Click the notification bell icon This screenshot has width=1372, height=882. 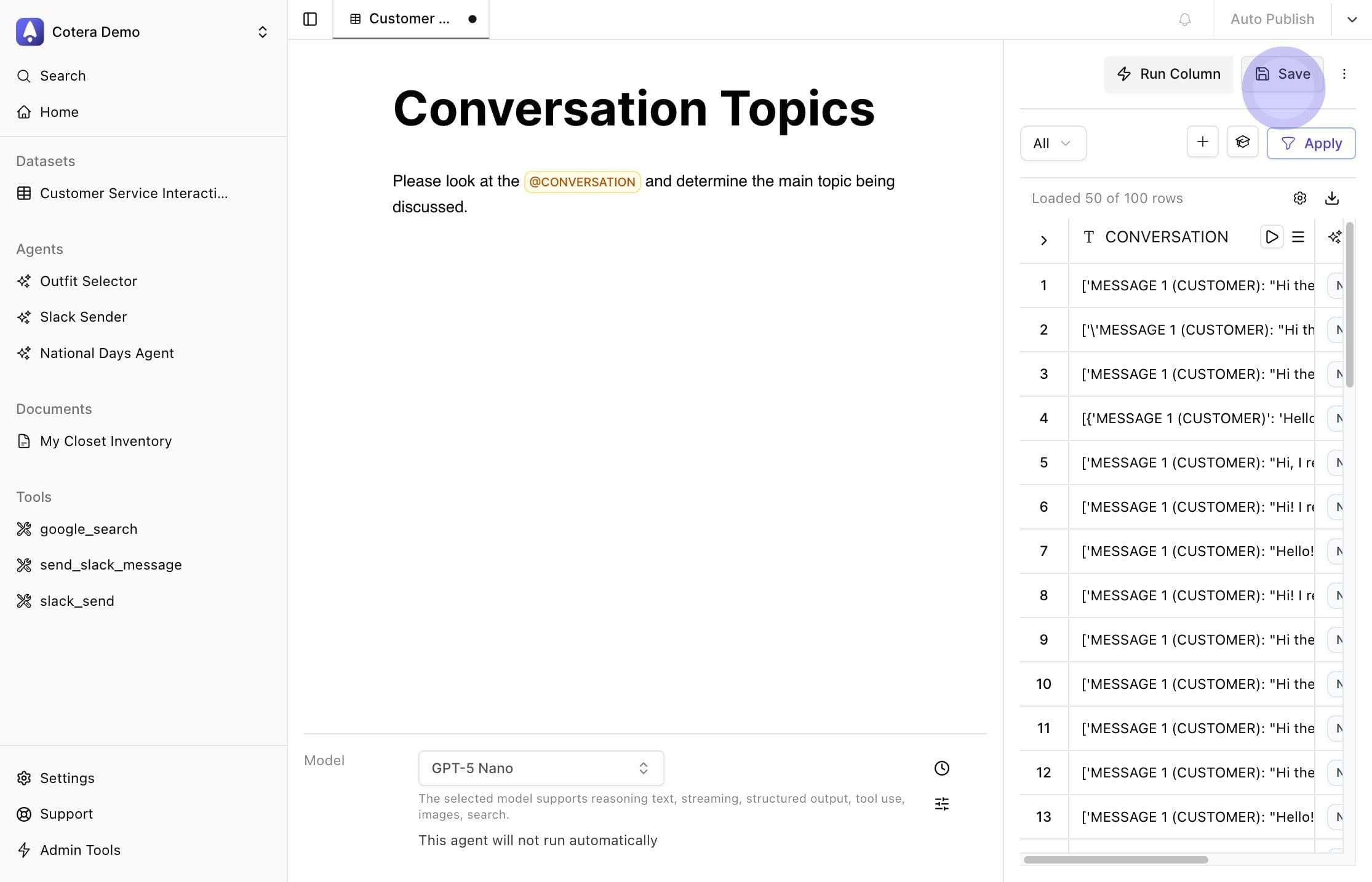[1184, 19]
